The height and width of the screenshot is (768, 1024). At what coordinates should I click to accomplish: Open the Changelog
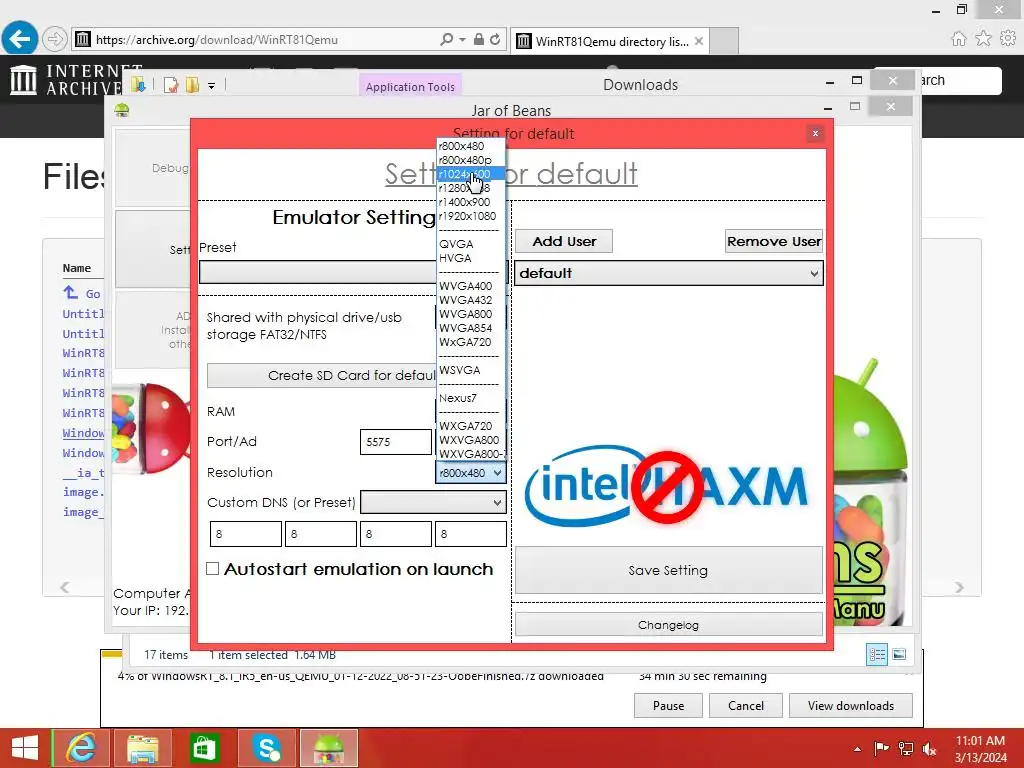669,625
